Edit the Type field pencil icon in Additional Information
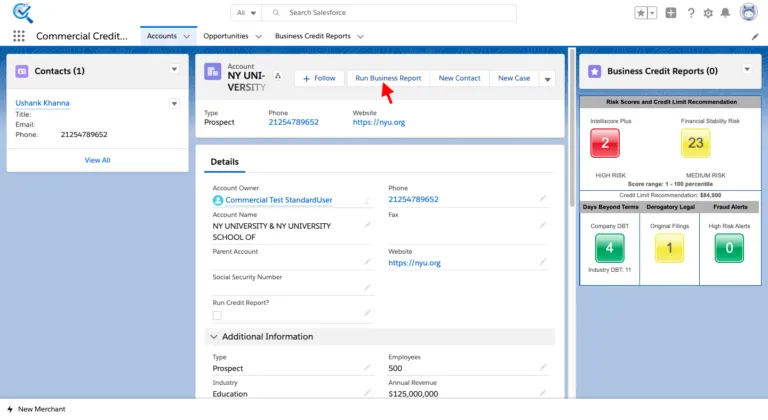This screenshot has height=420, width=768. (367, 368)
